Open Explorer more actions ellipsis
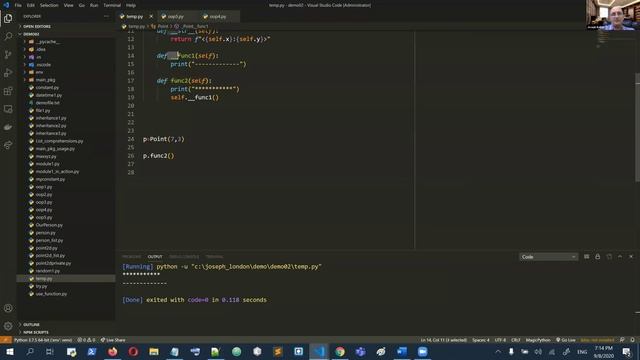 coord(107,16)
